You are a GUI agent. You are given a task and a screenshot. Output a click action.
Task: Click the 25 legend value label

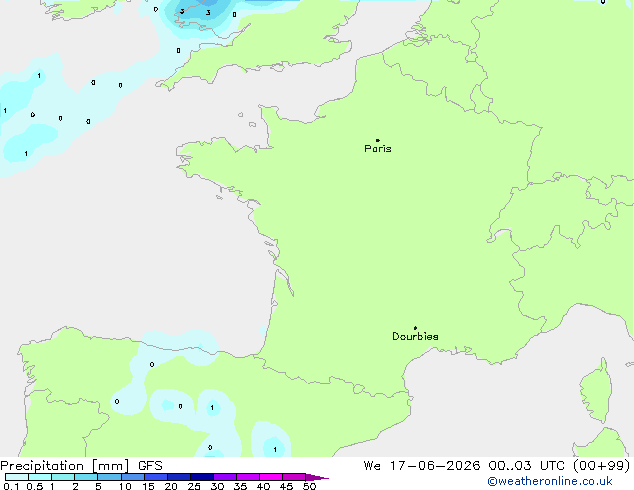(x=194, y=486)
